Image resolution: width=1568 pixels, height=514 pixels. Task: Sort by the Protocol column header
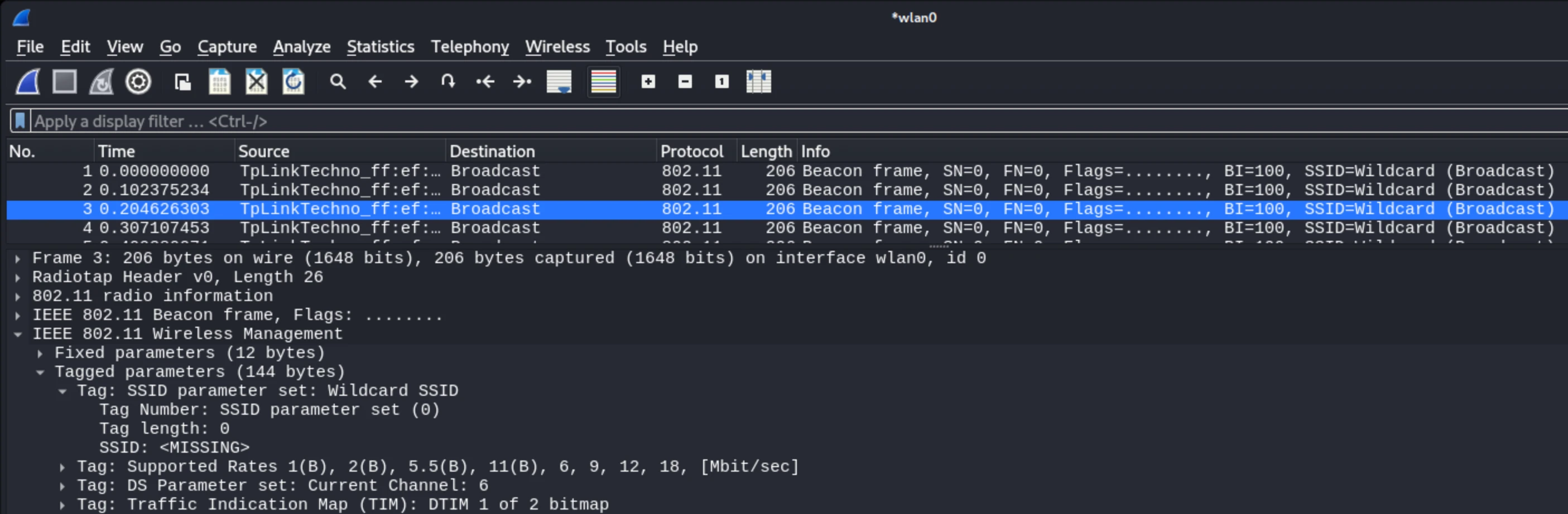point(697,152)
